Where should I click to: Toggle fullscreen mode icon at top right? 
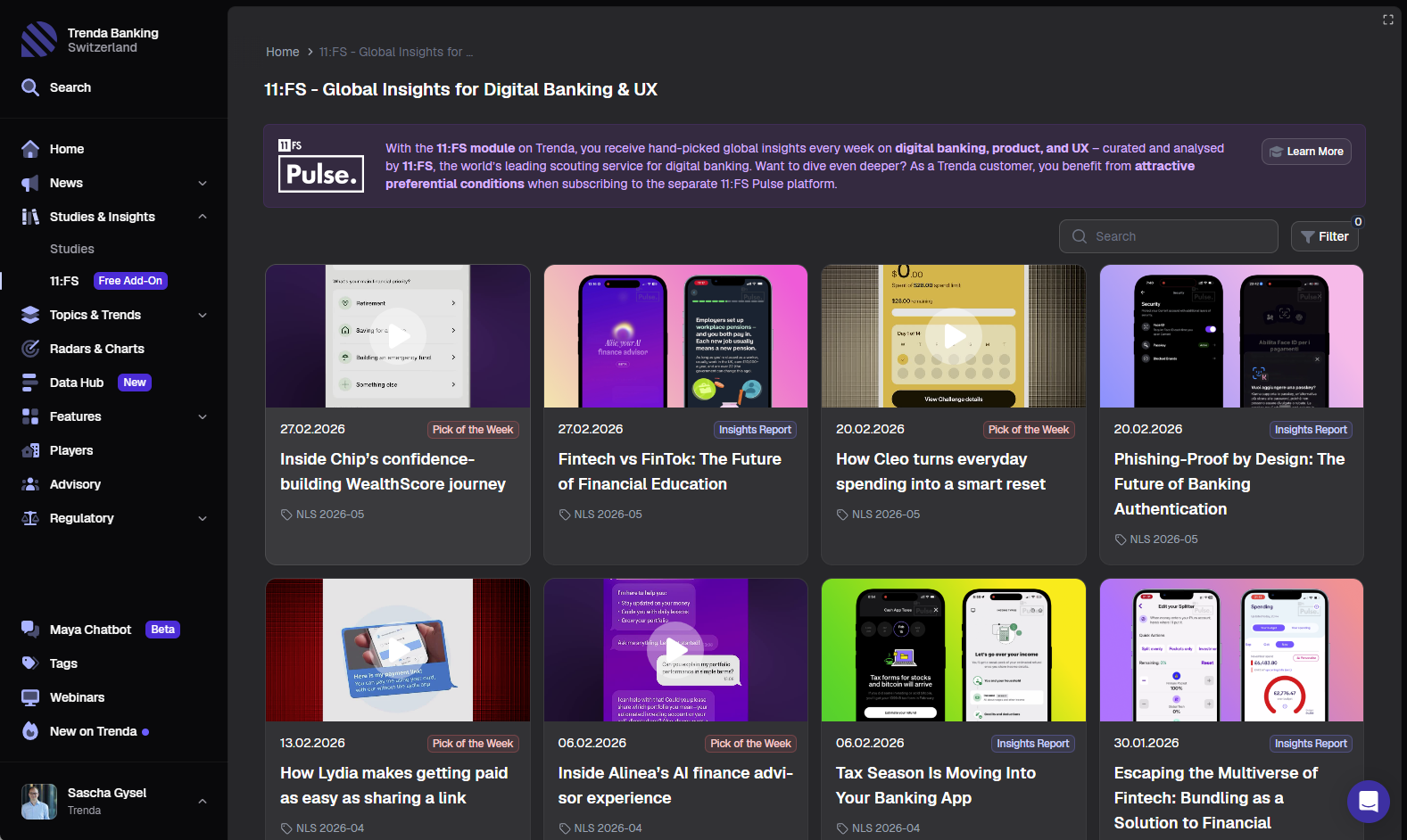point(1388,20)
